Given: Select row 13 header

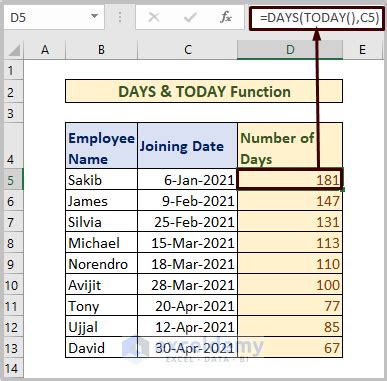Looking at the screenshot, I should coord(14,347).
